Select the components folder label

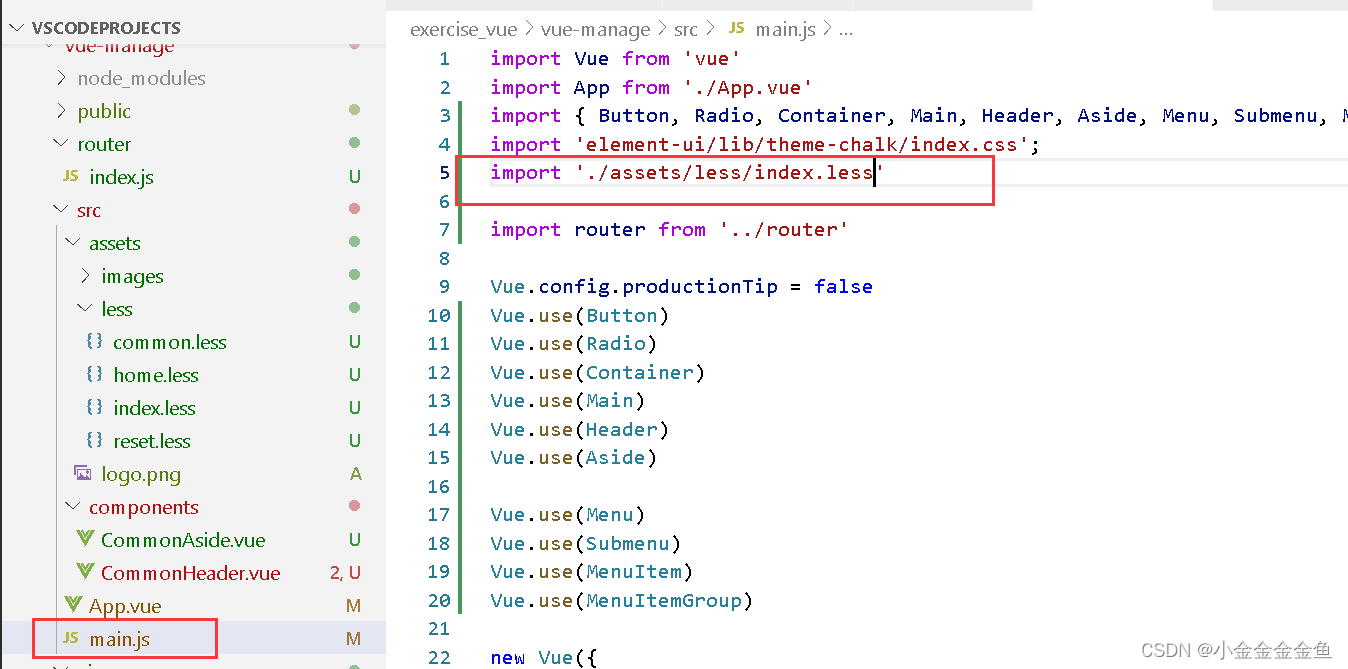point(144,507)
